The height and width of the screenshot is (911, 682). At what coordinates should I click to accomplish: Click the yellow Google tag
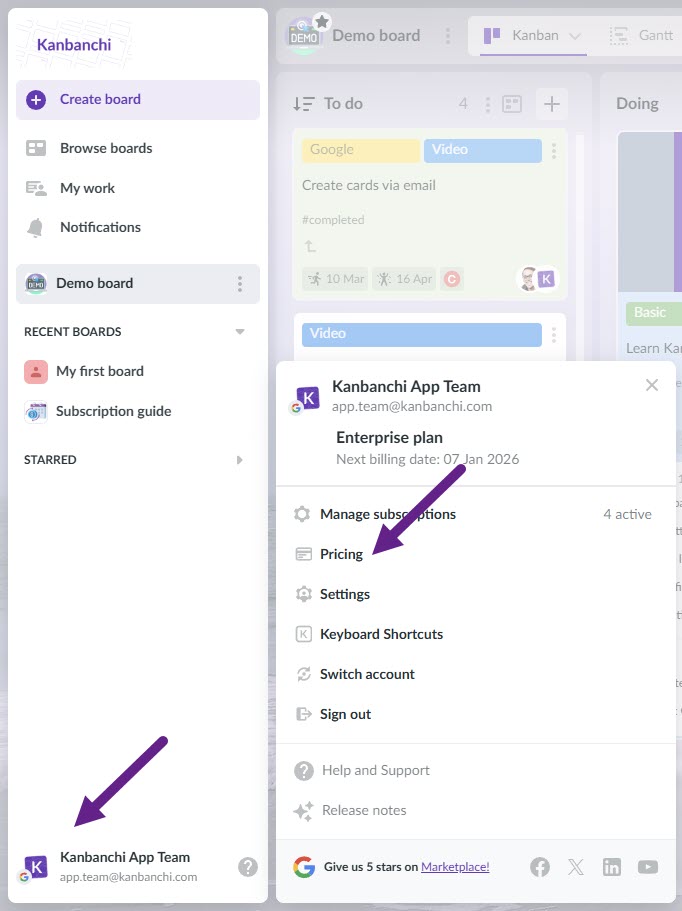pos(361,150)
